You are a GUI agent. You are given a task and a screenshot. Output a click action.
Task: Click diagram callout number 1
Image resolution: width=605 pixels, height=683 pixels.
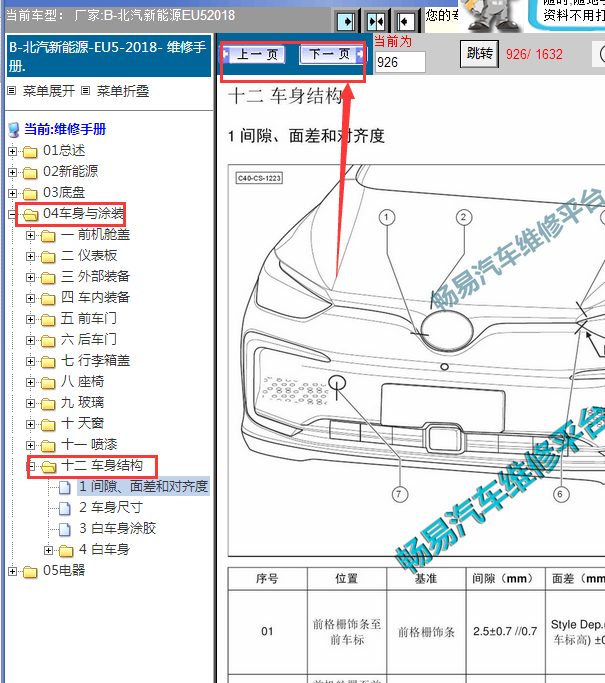pyautogui.click(x=387, y=217)
